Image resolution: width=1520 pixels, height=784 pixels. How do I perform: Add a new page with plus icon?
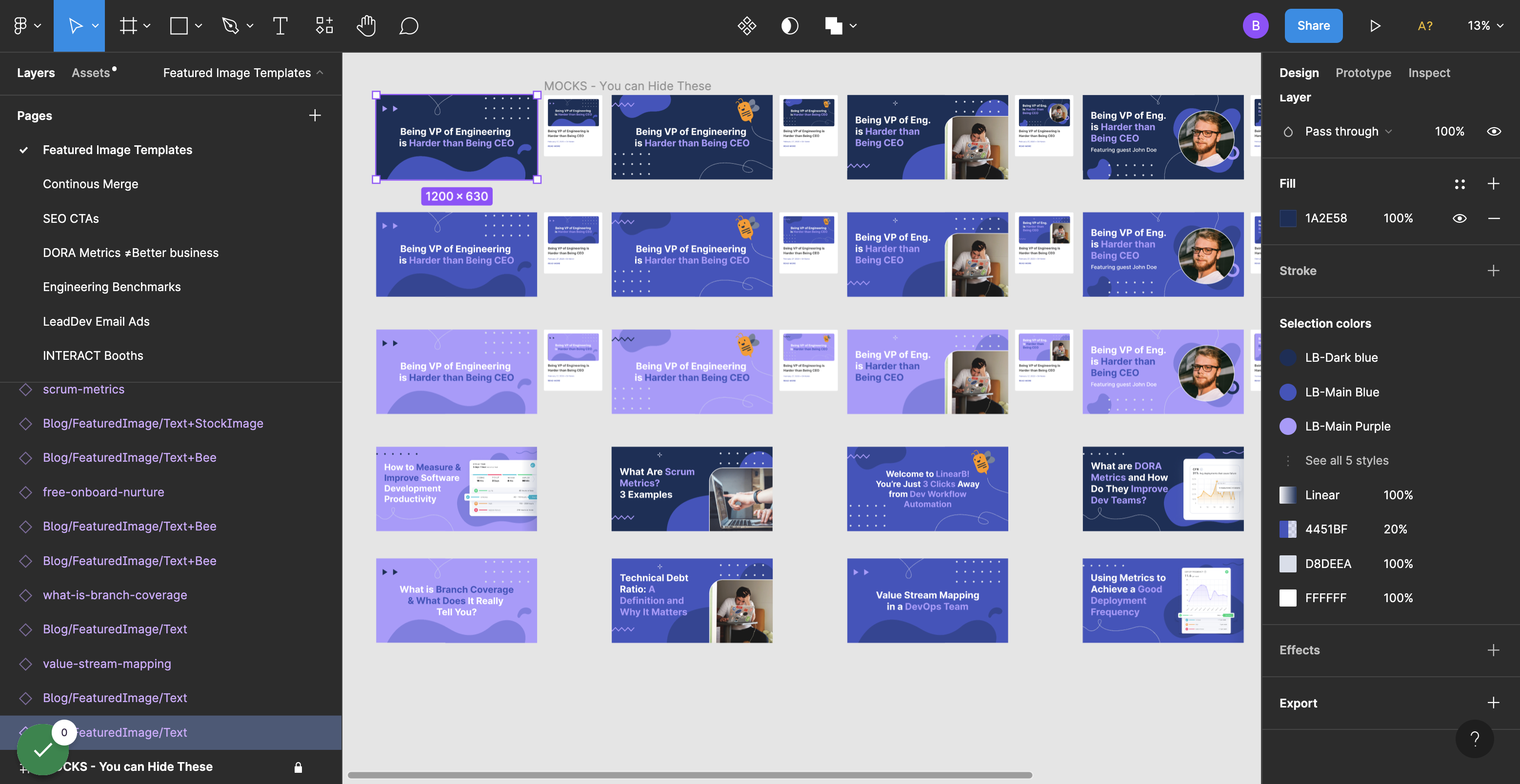point(315,115)
